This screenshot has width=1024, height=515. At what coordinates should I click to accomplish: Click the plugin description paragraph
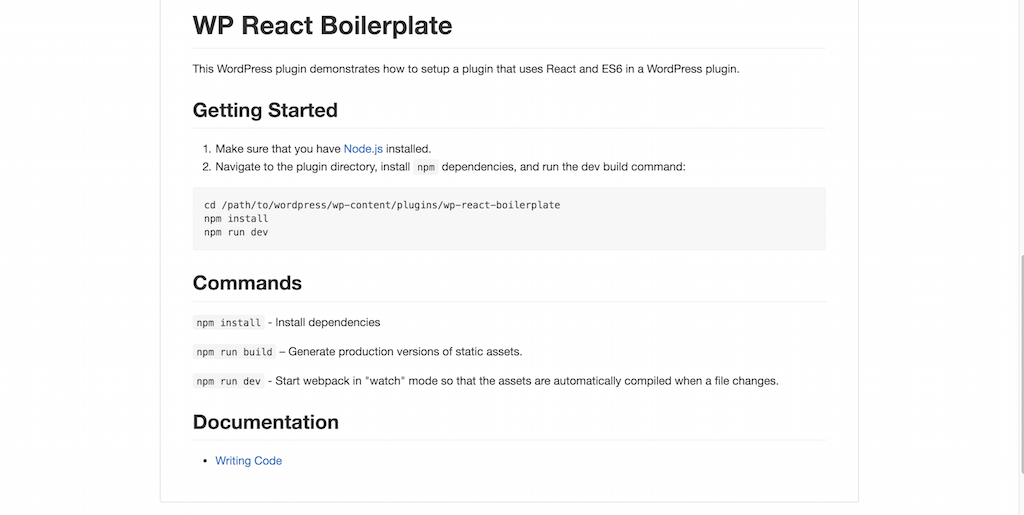pos(466,69)
